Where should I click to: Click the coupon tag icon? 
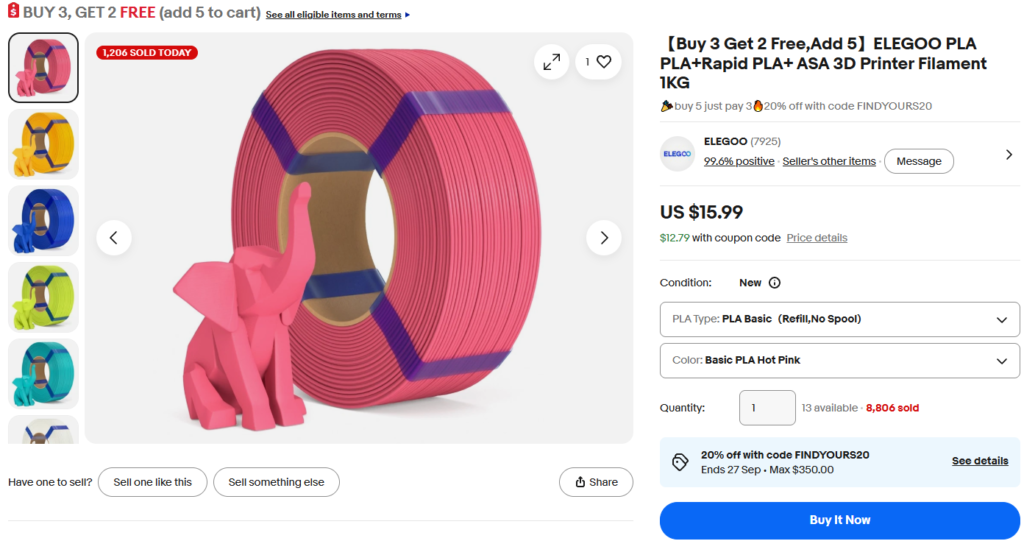680,462
